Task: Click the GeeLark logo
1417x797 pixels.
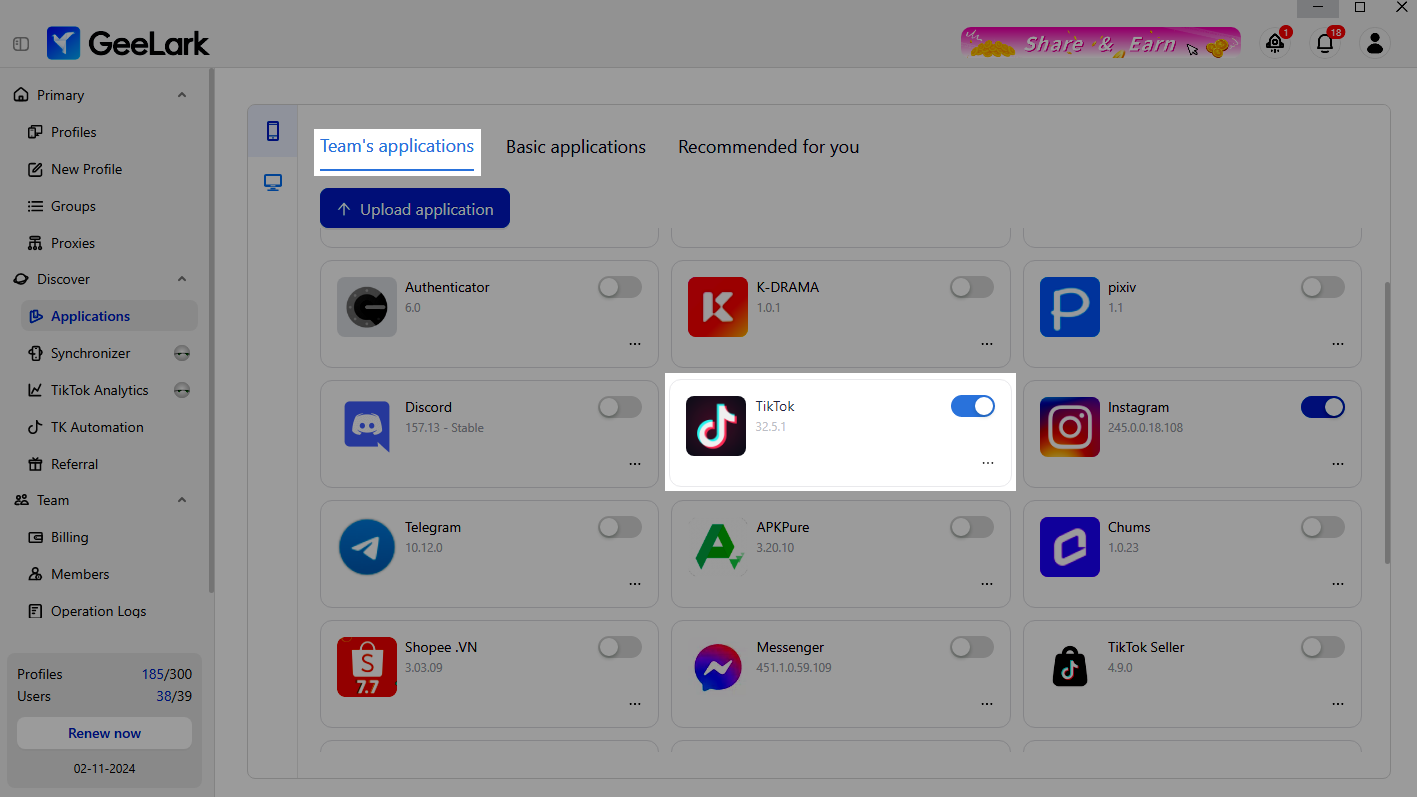Action: click(128, 43)
